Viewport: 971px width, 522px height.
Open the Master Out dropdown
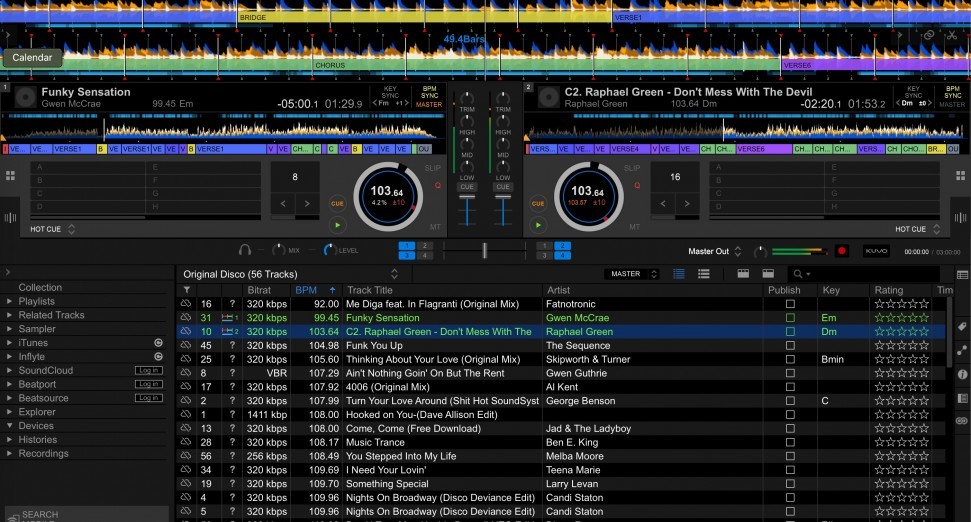click(737, 251)
